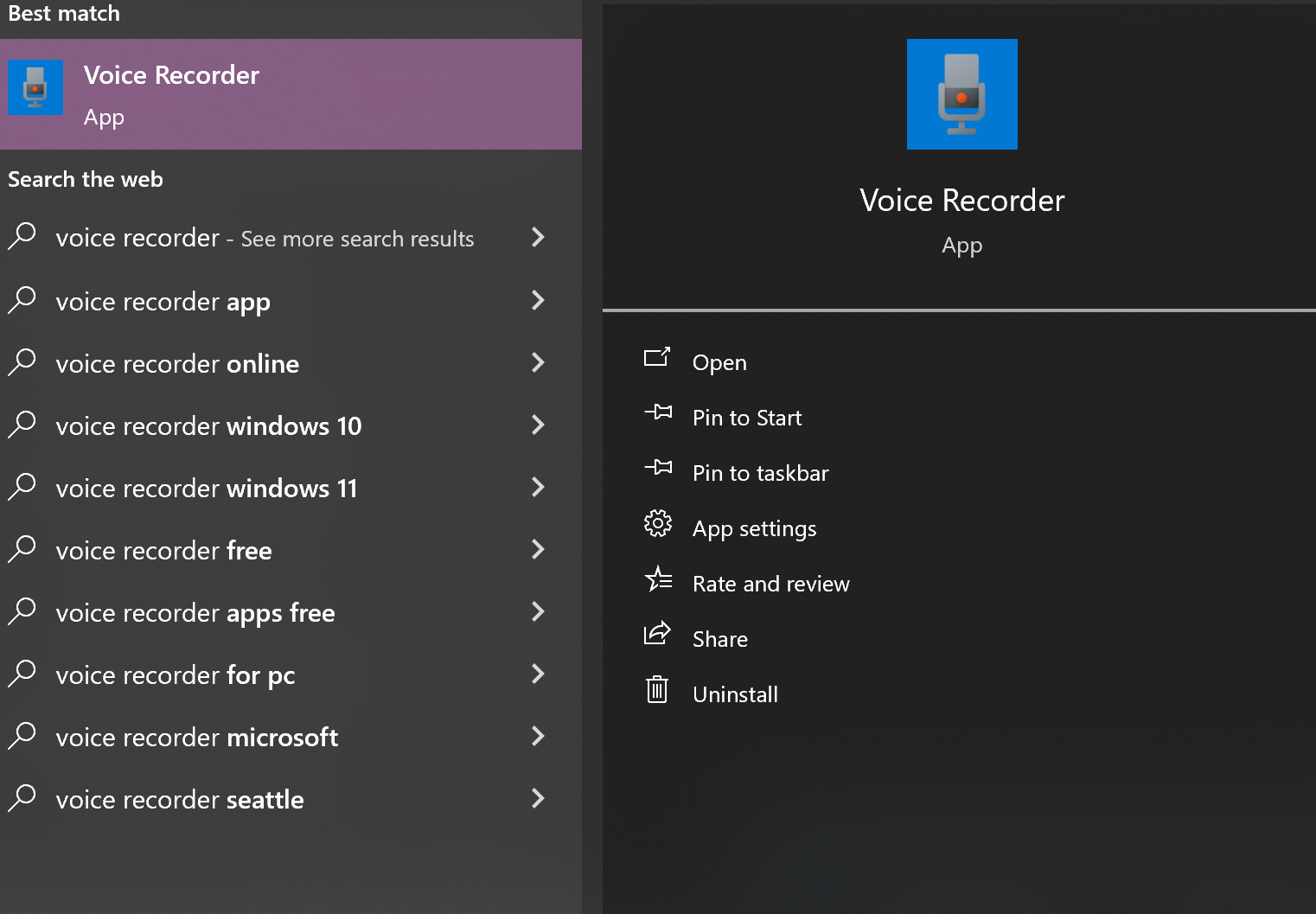The height and width of the screenshot is (914, 1316).
Task: Select 'voice recorder windows 11' suggestion text
Action: 207,489
